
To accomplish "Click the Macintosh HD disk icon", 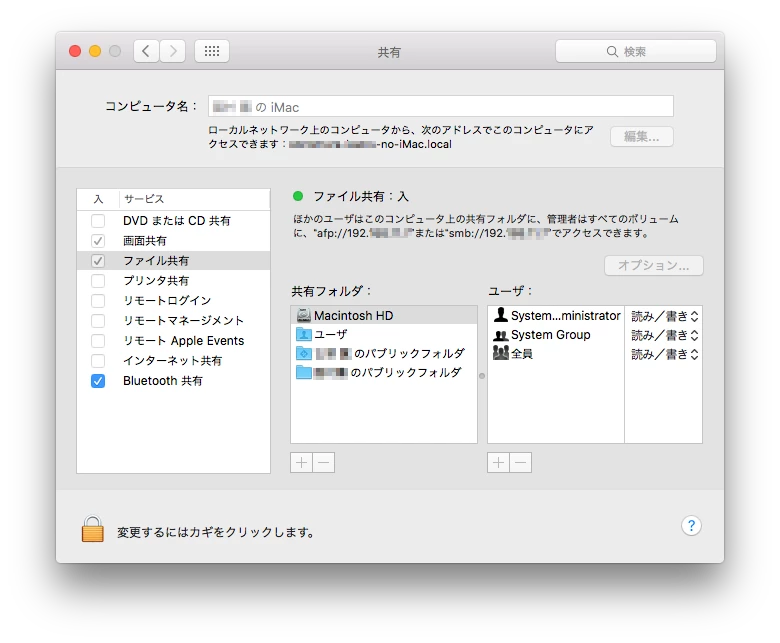I will [303, 315].
